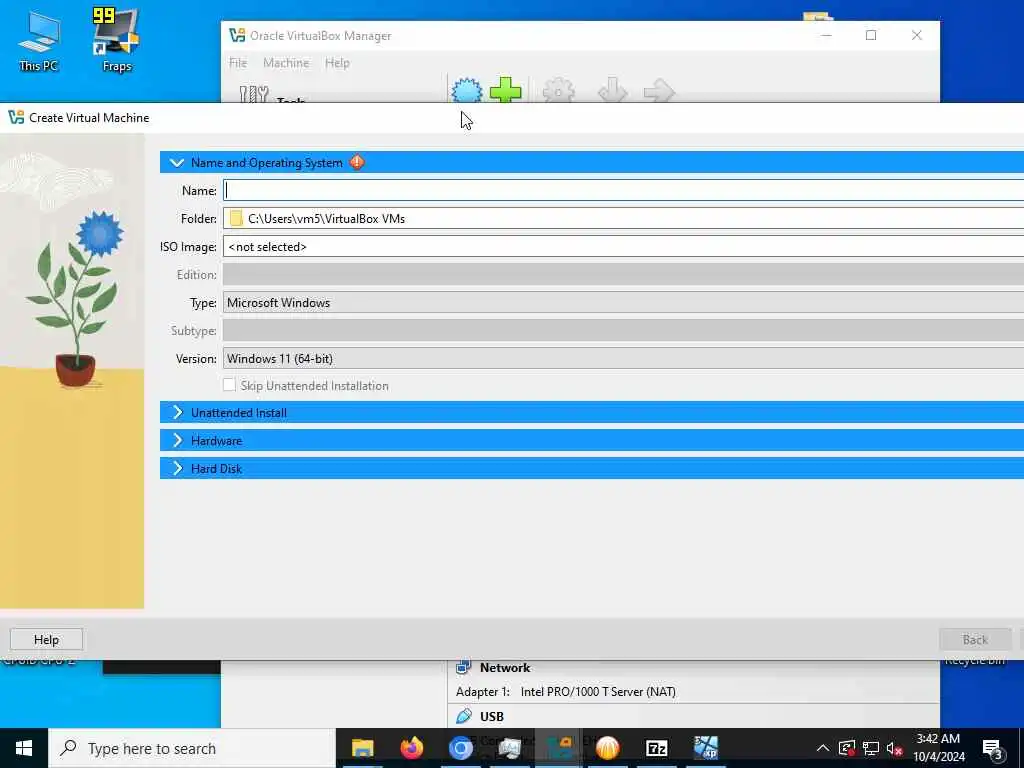Viewport: 1024px width, 768px height.
Task: Click the Back button in the wizard
Action: tap(975, 639)
